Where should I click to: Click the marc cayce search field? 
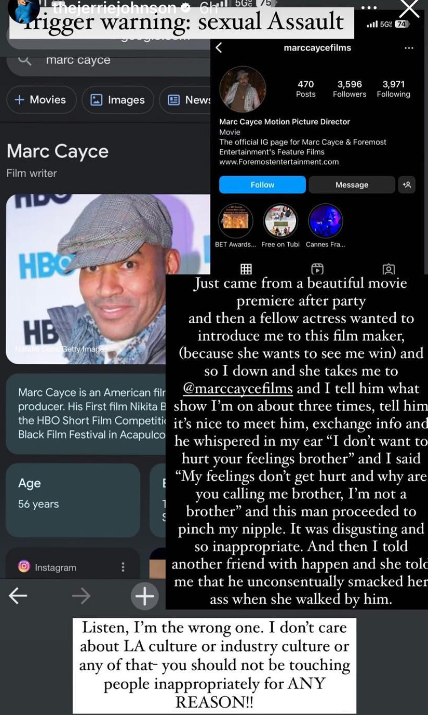pyautogui.click(x=109, y=60)
